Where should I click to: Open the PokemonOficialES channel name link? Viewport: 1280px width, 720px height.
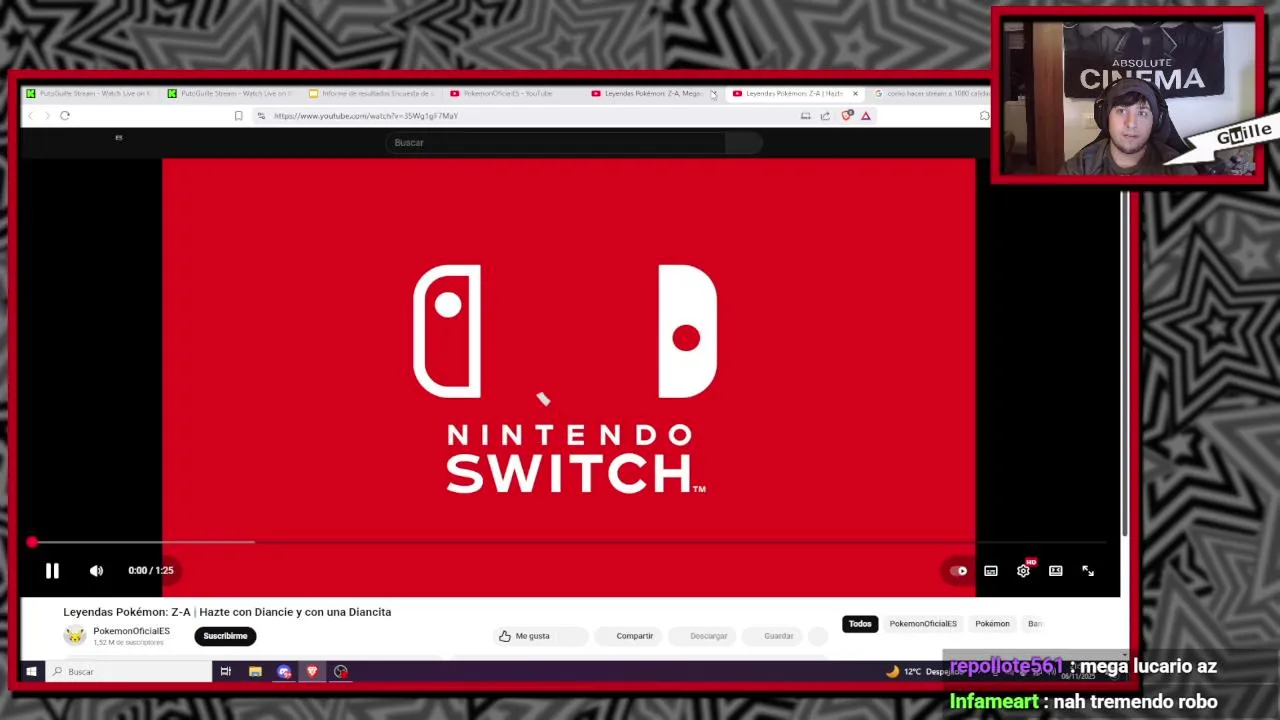(x=131, y=631)
